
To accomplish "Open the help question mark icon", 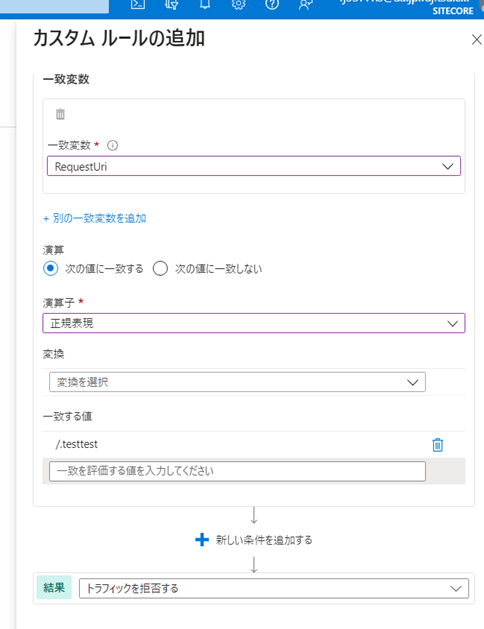I will tap(272, 4).
